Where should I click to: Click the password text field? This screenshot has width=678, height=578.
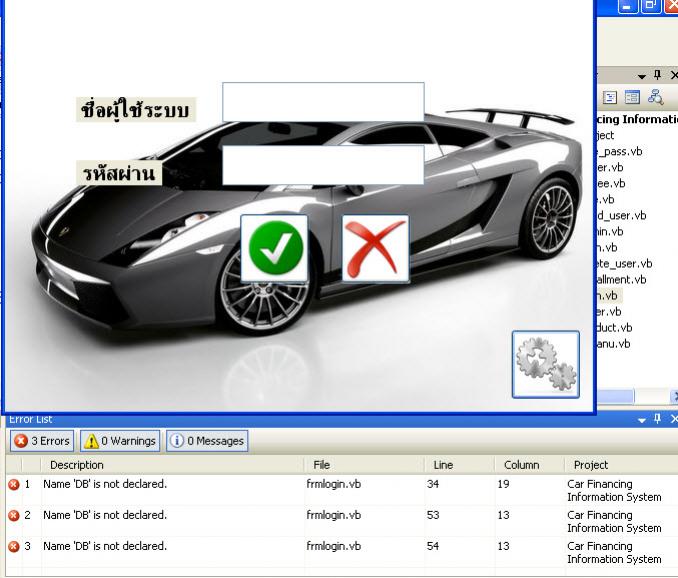coord(323,165)
